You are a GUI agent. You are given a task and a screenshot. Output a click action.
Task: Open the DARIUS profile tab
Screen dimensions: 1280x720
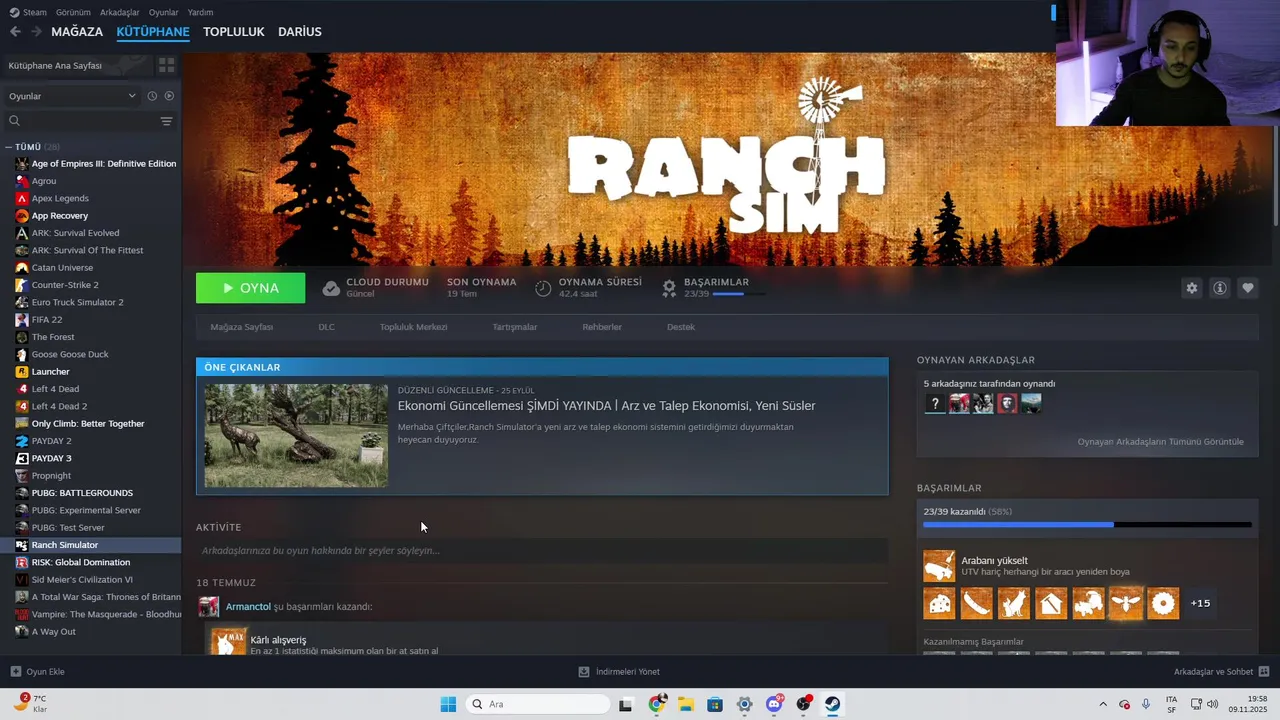[300, 32]
